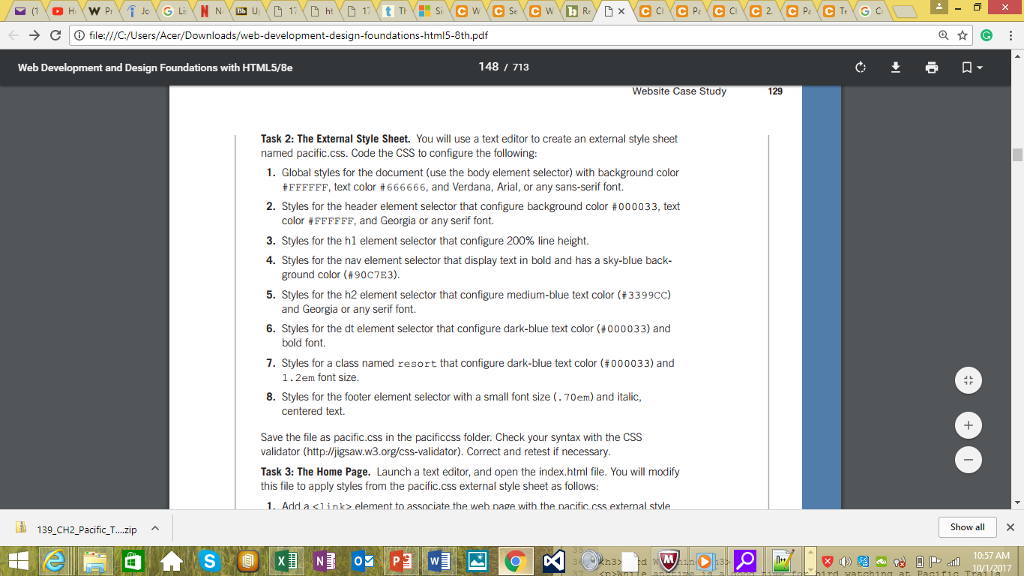Reload the current page

56,35
